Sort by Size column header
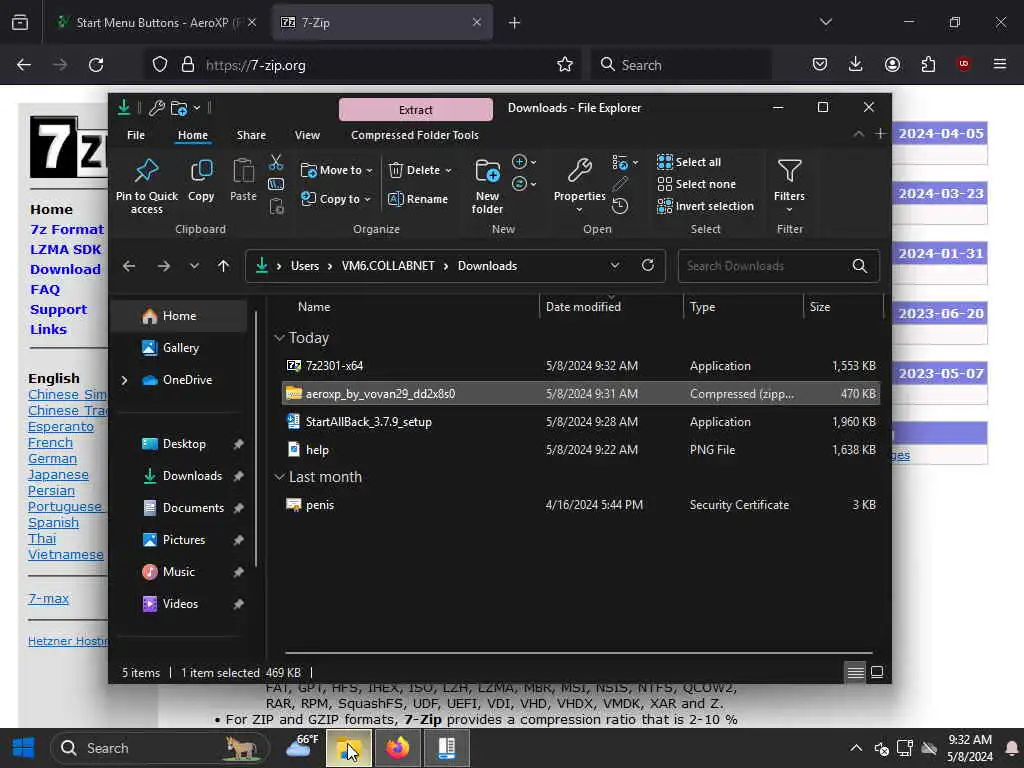The width and height of the screenshot is (1024, 768). [842, 307]
